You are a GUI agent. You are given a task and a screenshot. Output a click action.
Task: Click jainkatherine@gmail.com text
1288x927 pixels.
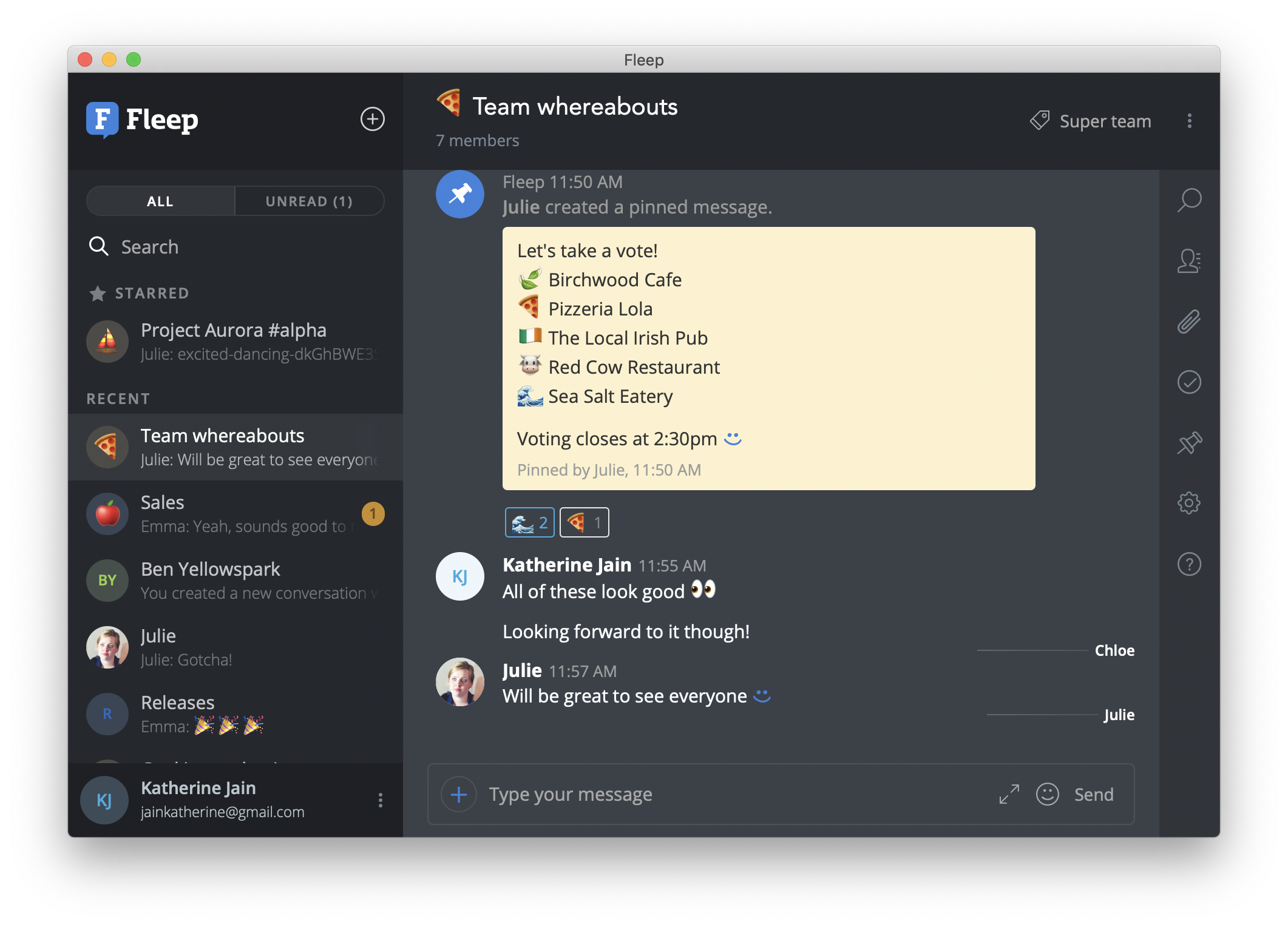click(222, 812)
